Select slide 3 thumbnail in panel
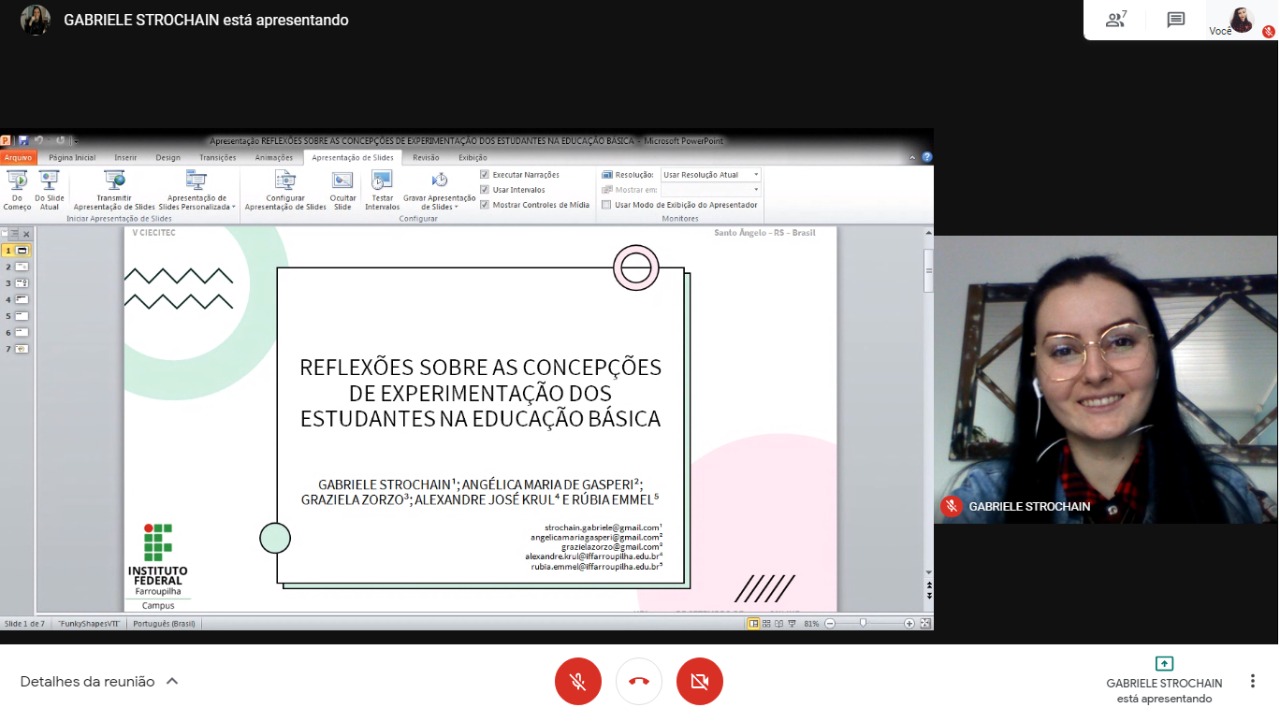1280x722 pixels. [21, 283]
